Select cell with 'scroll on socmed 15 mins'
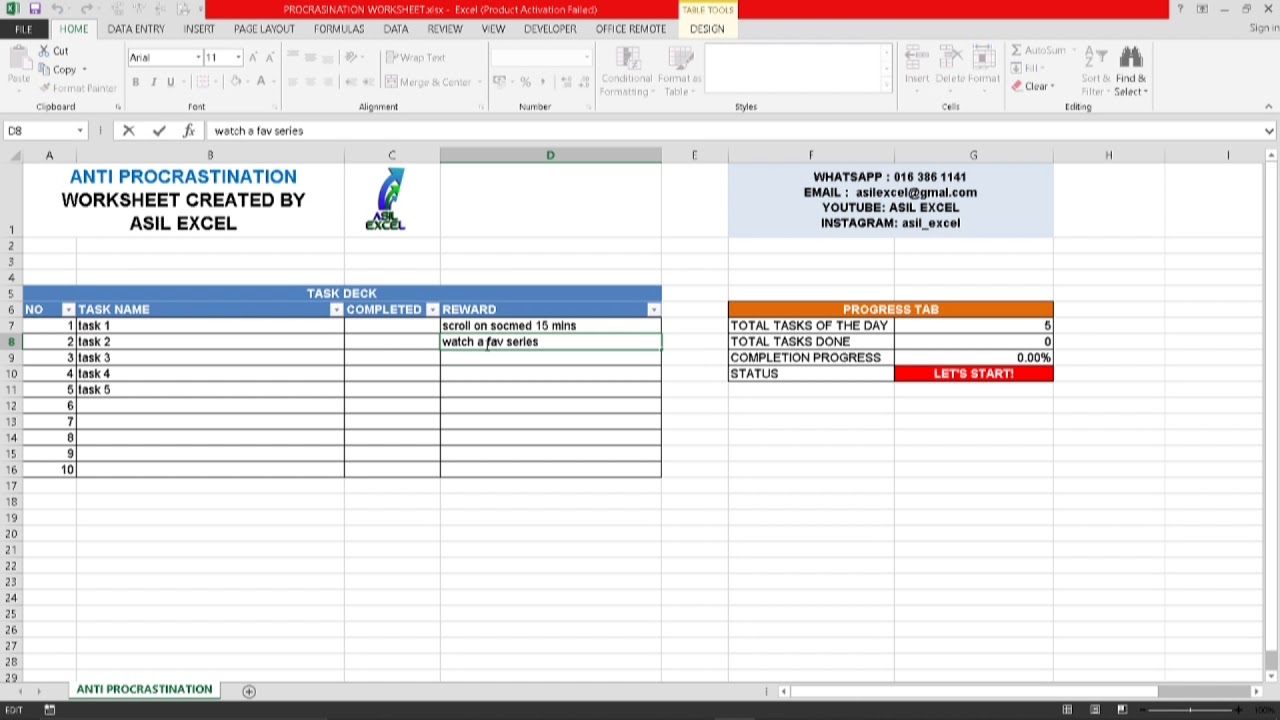This screenshot has width=1280, height=720. [x=550, y=326]
